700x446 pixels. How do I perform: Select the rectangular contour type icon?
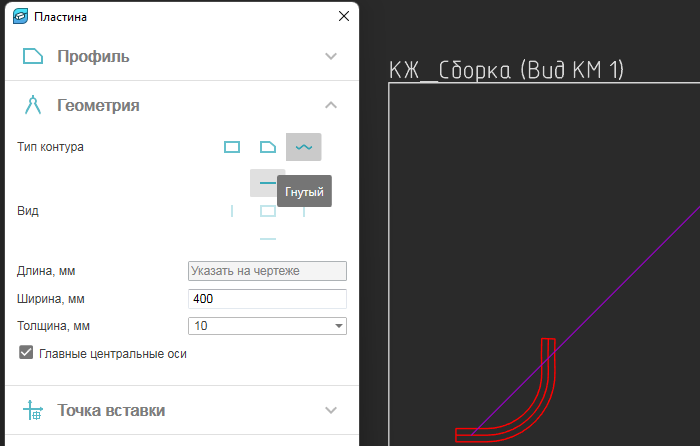click(232, 147)
